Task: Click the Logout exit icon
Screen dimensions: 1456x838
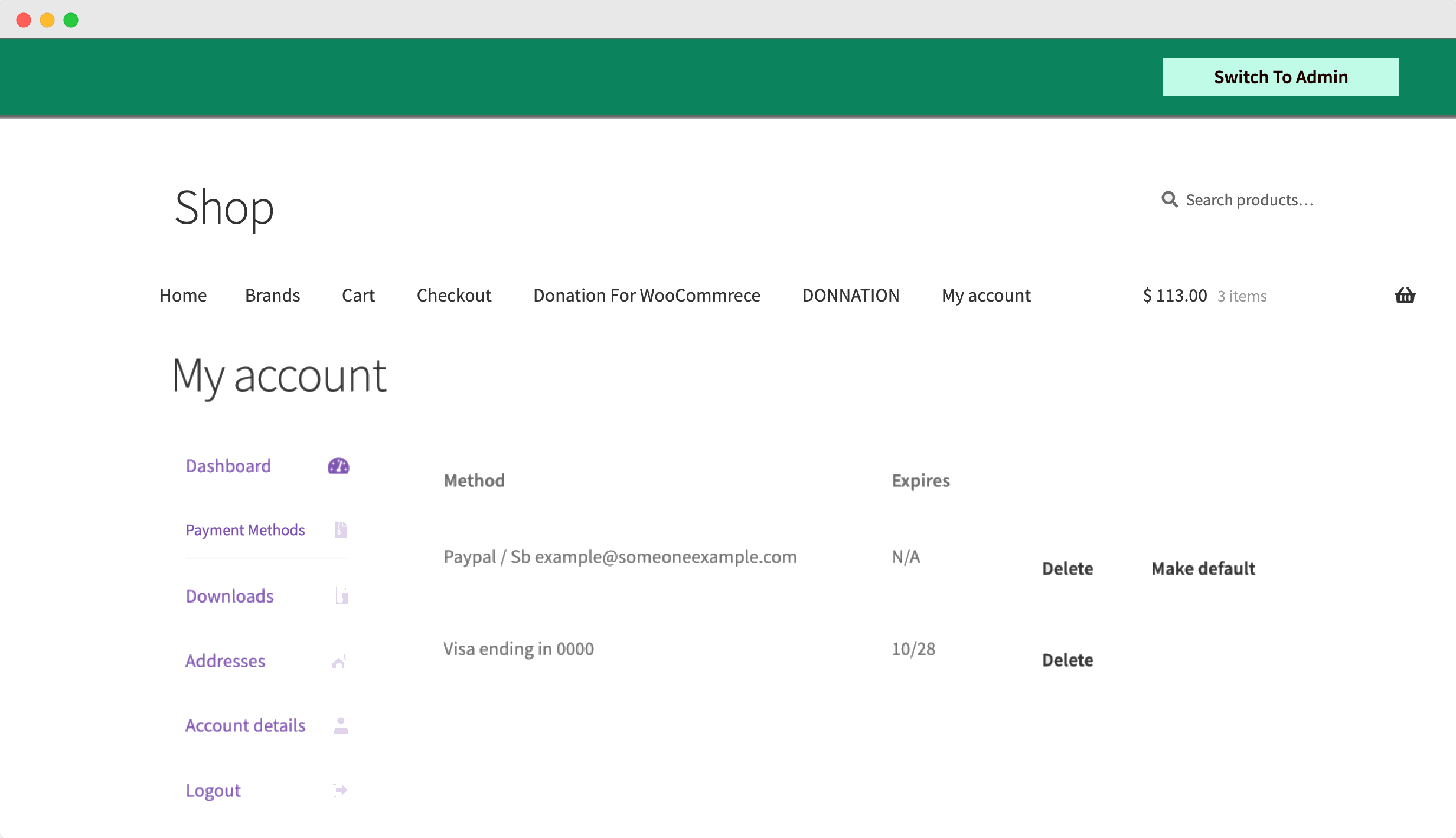Action: pyautogui.click(x=339, y=790)
